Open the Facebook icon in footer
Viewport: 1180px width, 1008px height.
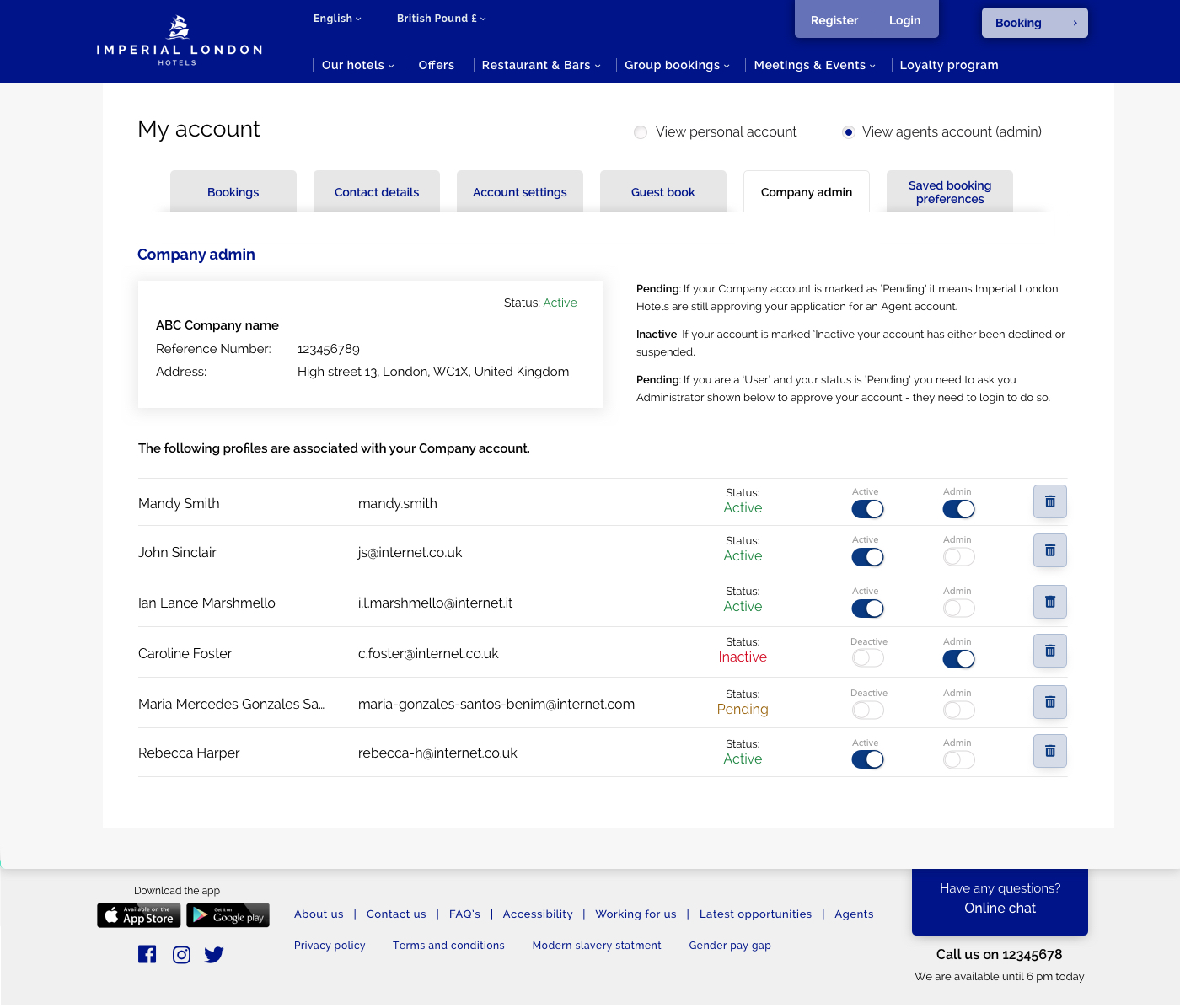(147, 954)
